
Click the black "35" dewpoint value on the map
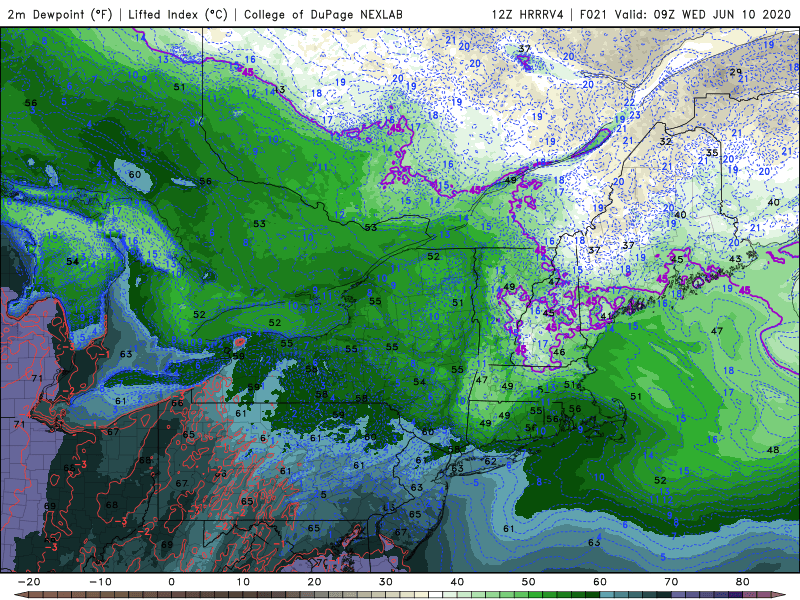coord(712,153)
